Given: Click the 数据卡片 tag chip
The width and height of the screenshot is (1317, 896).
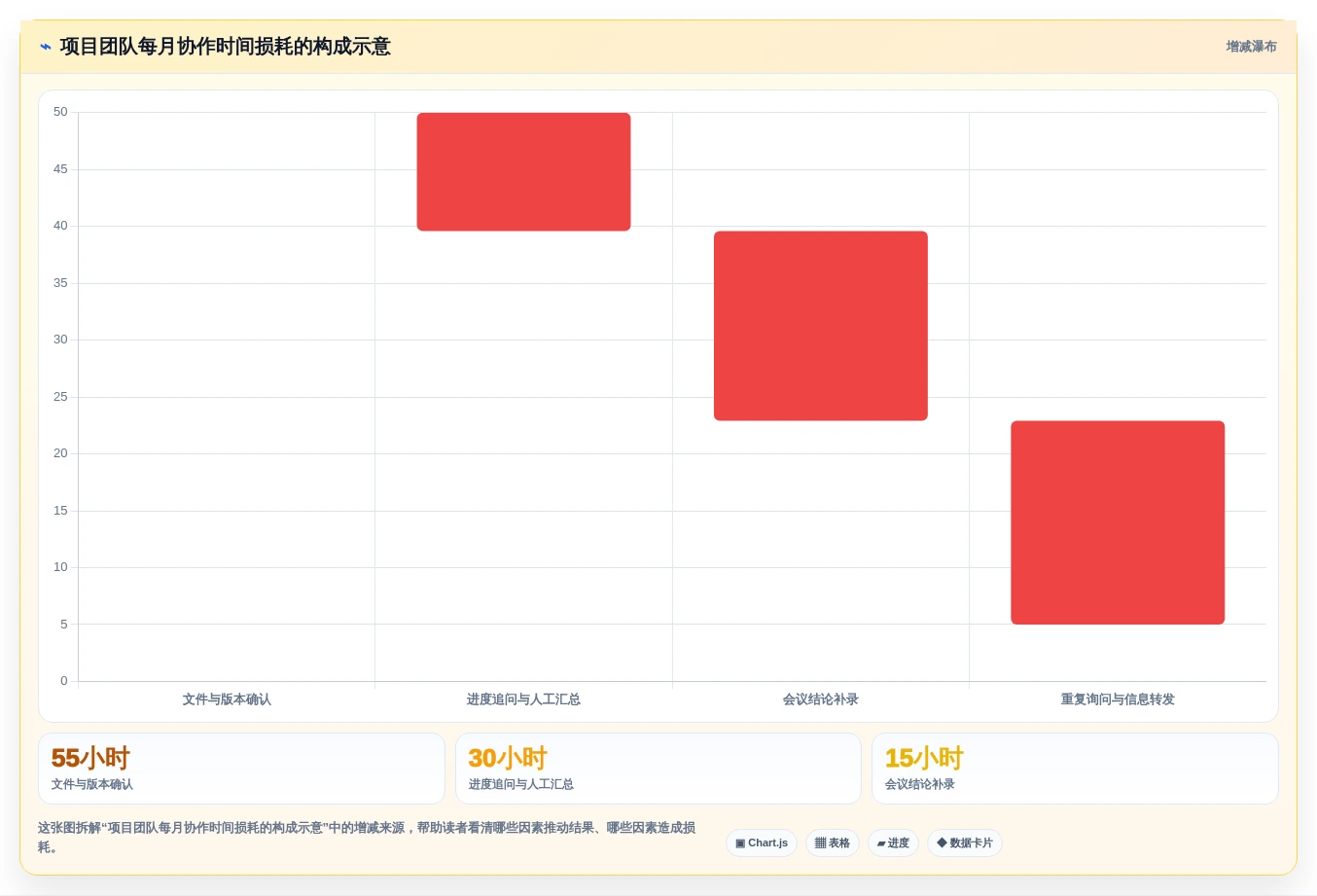Looking at the screenshot, I should pos(965,843).
